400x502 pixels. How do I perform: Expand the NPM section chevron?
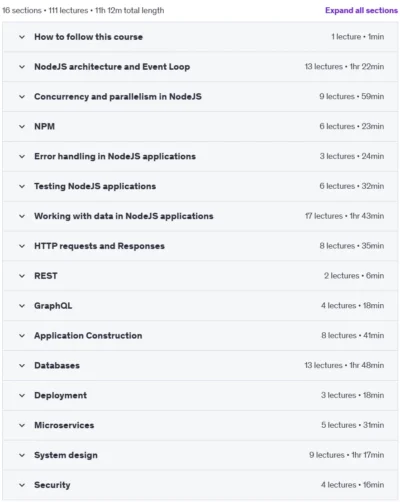pyautogui.click(x=22, y=127)
